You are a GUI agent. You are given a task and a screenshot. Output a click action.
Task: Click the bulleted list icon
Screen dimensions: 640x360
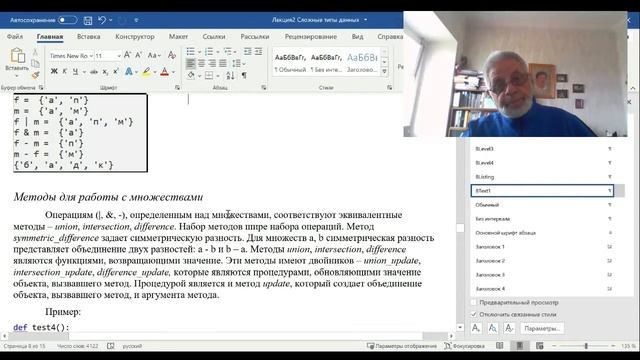coord(191,52)
